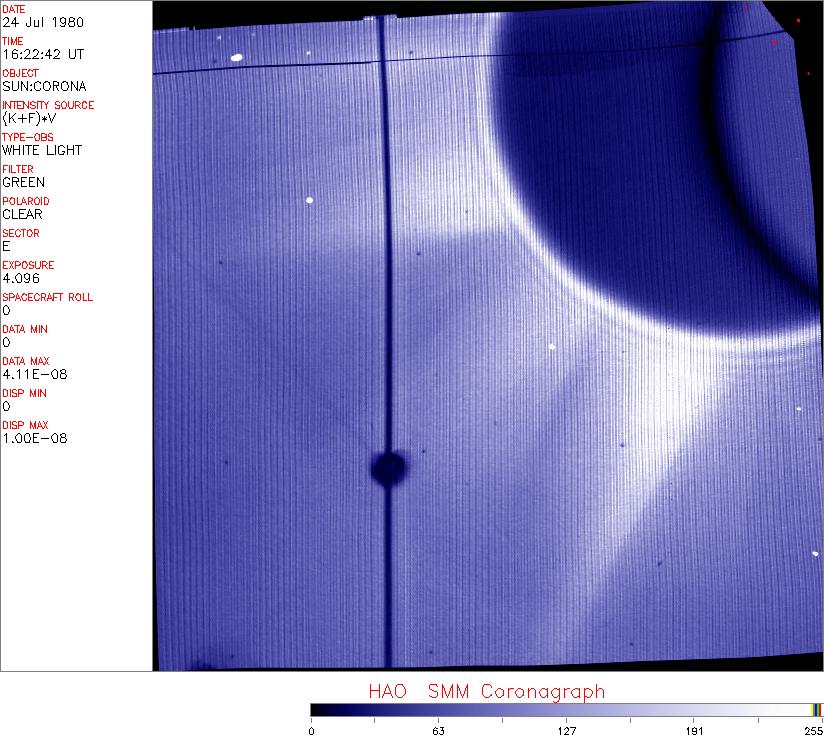Click the bright white spot near the top-left of the image
824x736 pixels.
pyautogui.click(x=237, y=57)
